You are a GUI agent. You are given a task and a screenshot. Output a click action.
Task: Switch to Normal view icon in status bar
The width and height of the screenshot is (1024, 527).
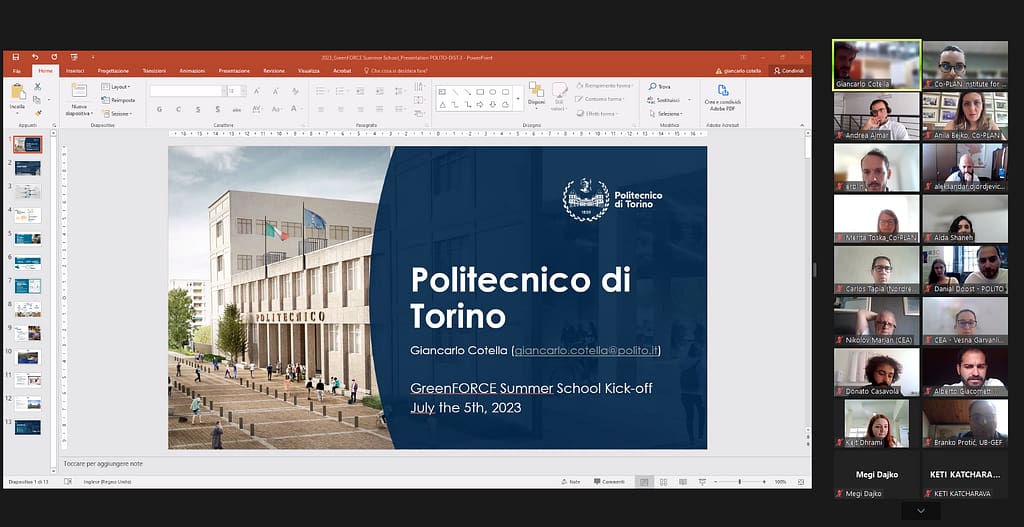[x=644, y=482]
